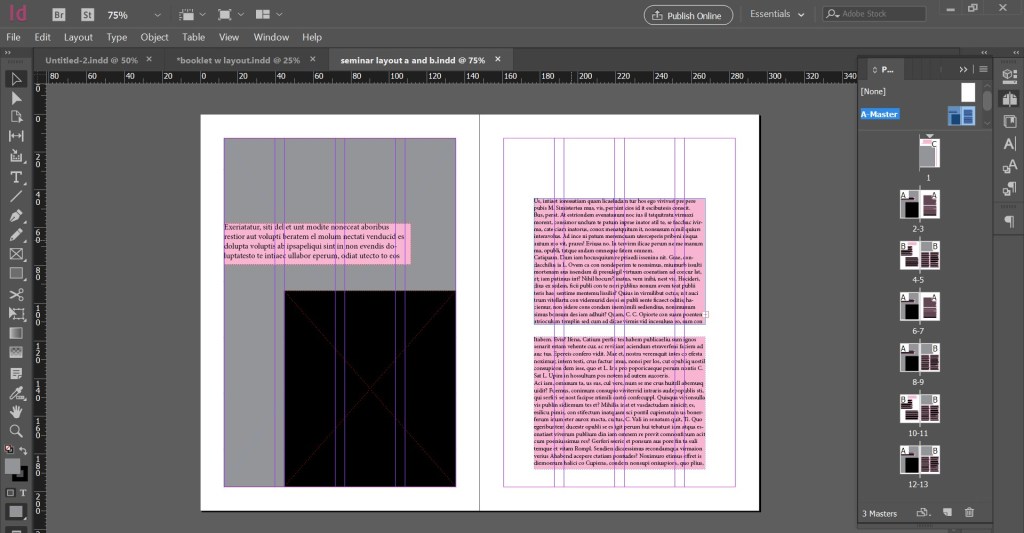
Task: Select the Pen tool in toolbox
Action: point(16,215)
